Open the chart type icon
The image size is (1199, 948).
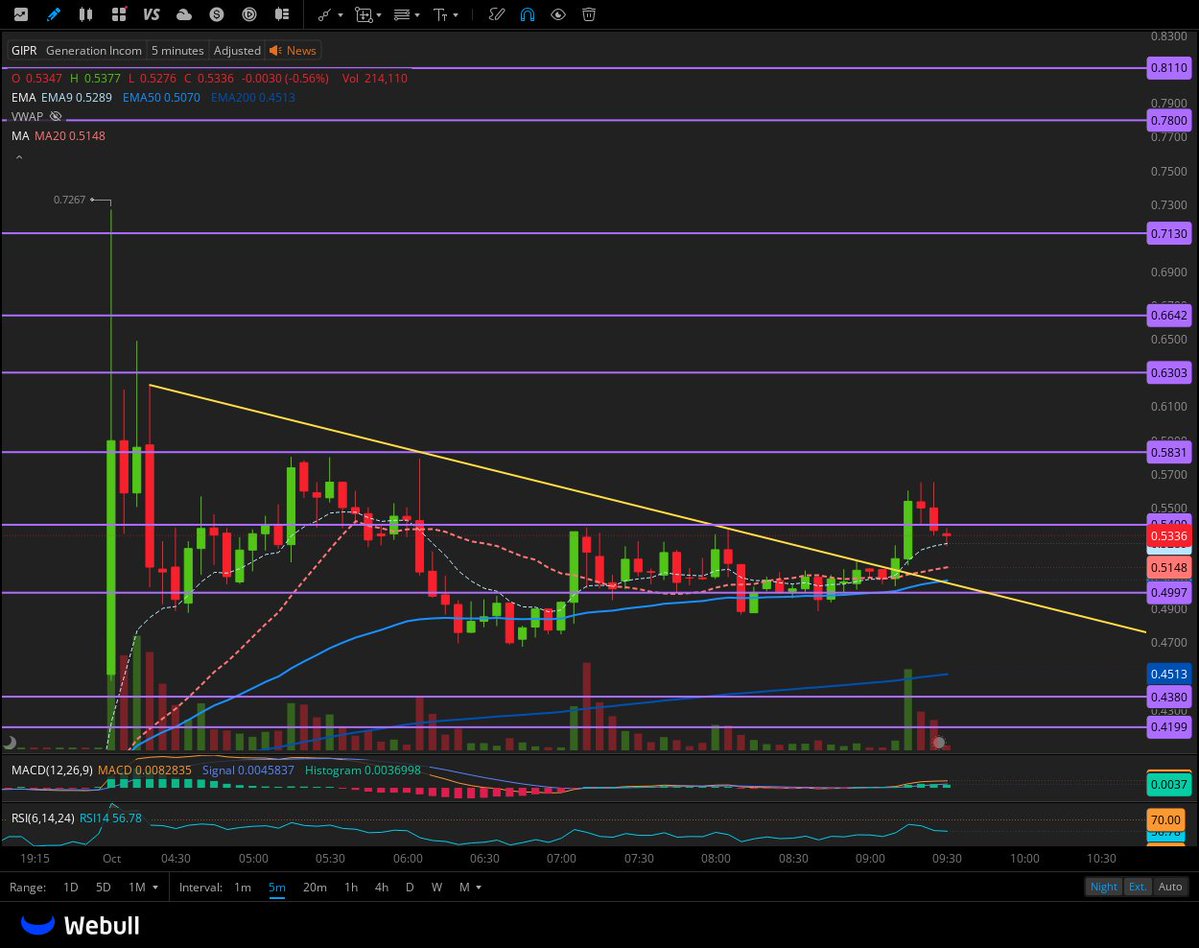pyautogui.click(x=21, y=15)
